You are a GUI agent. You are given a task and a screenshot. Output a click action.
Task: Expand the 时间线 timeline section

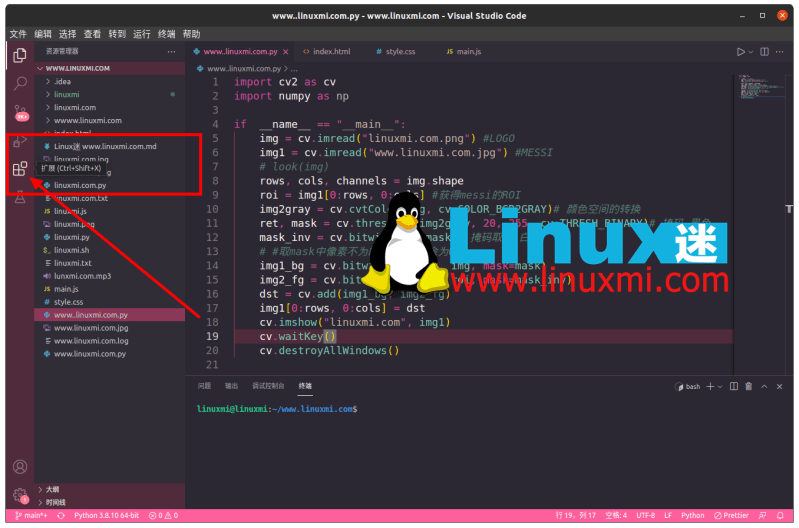(110, 503)
